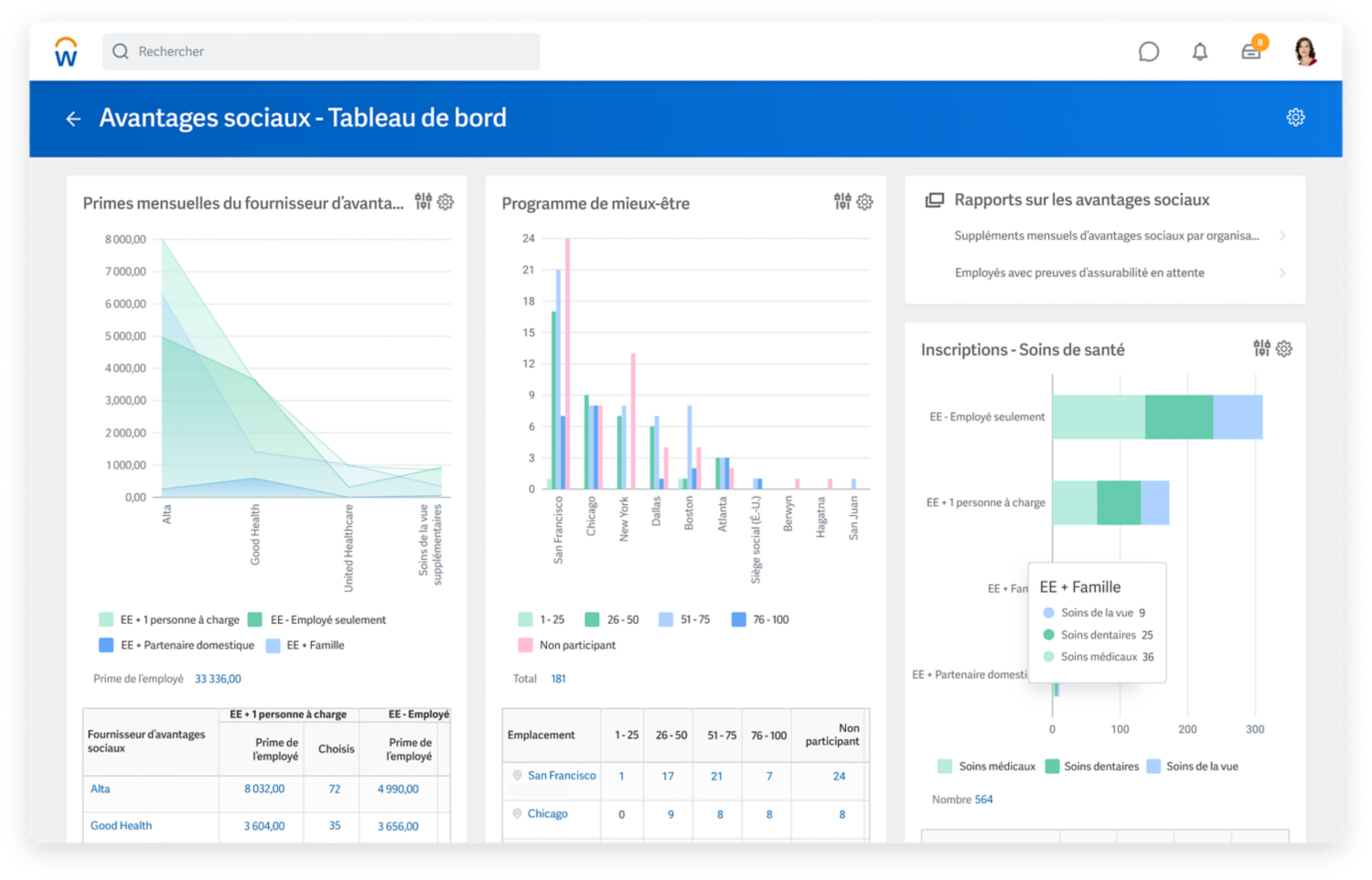This screenshot has width=1372, height=880.
Task: Open filter sliders icon in Programme de mieux-être card
Action: tap(842, 201)
